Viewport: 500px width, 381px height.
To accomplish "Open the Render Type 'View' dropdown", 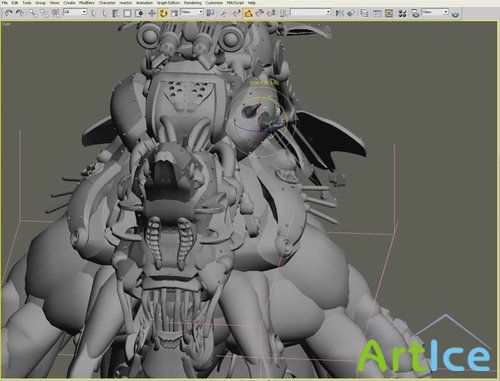I will coord(435,12).
